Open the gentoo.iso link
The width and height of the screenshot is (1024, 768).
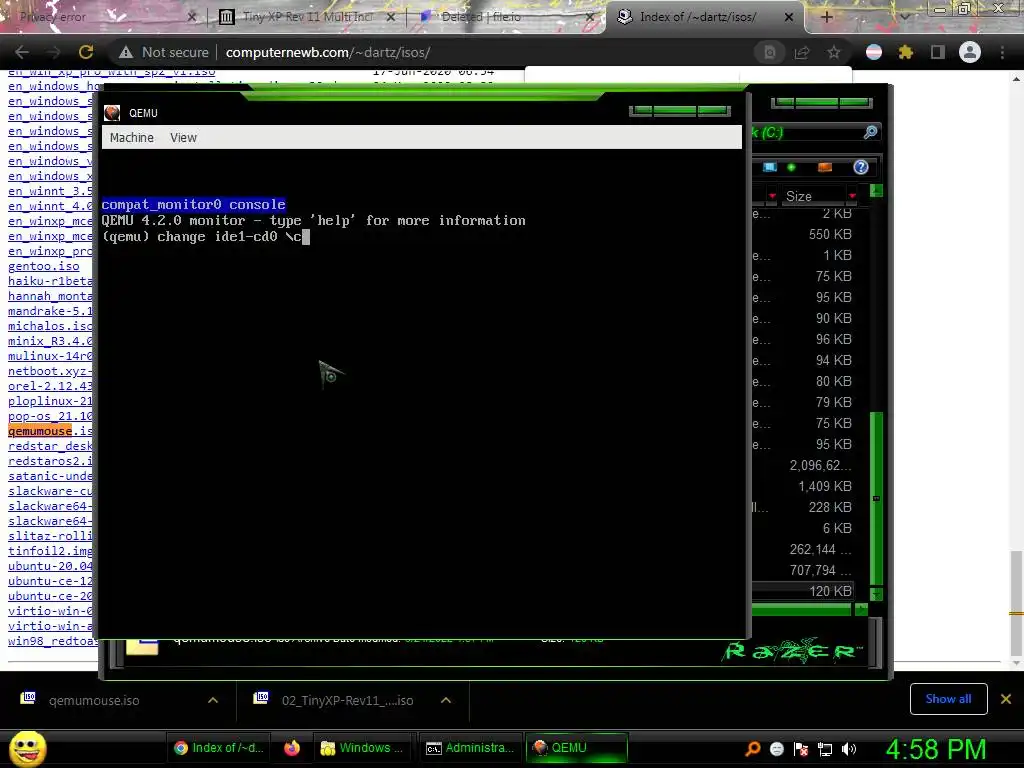[x=44, y=266]
